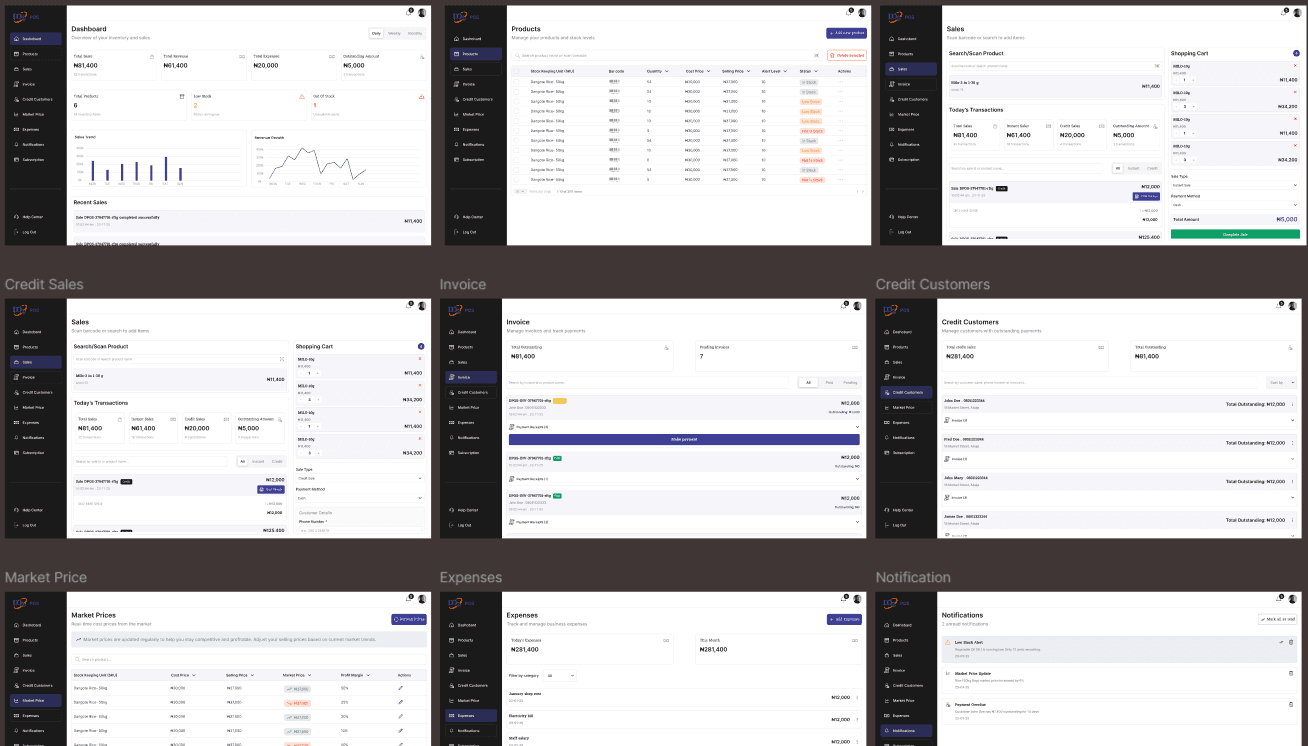1308x746 pixels.
Task: Open bell icon on Invoice screen
Action: tap(845, 305)
